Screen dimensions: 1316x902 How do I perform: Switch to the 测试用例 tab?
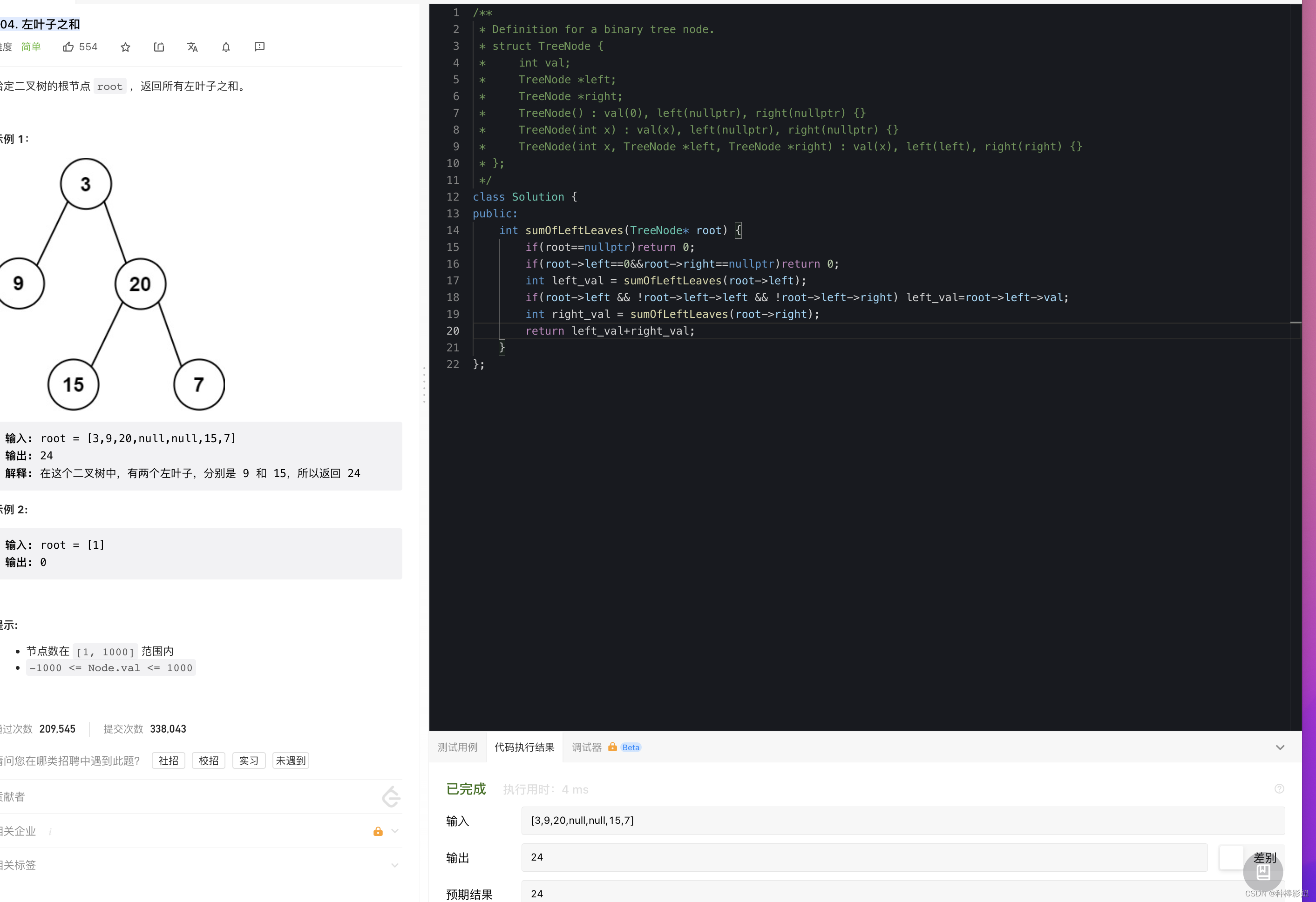coord(458,747)
